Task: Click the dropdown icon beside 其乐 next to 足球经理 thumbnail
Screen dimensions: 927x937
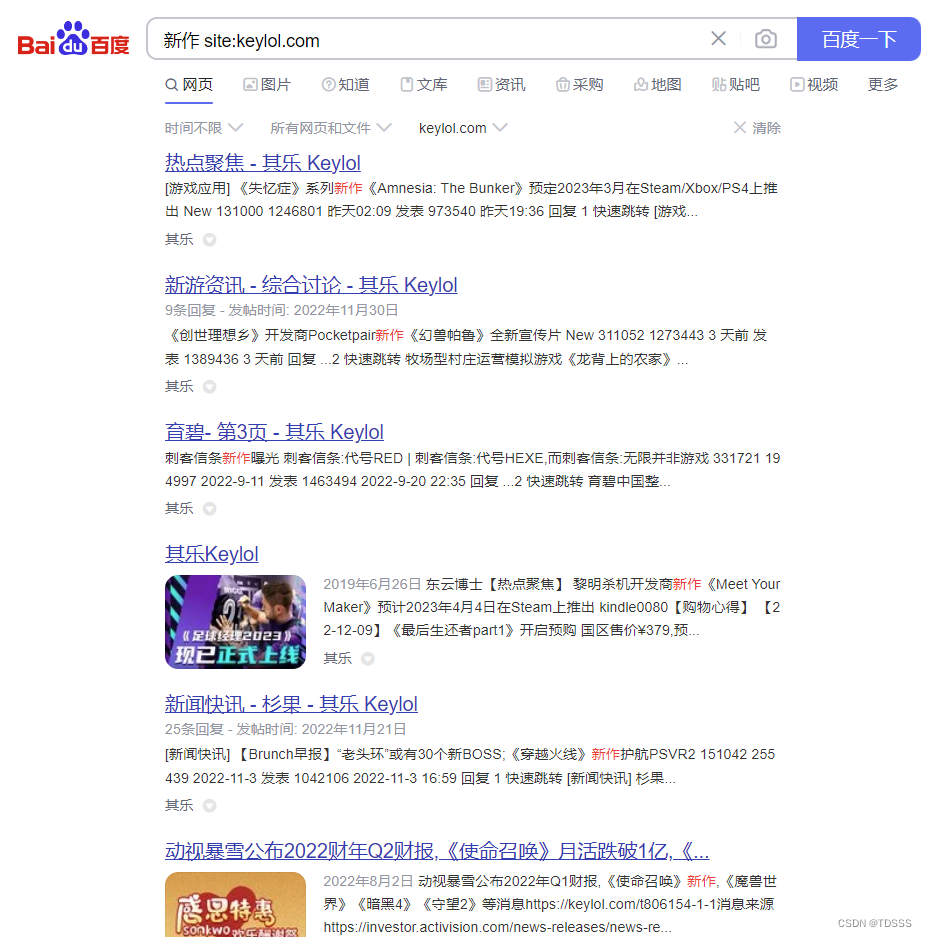Action: [x=368, y=659]
